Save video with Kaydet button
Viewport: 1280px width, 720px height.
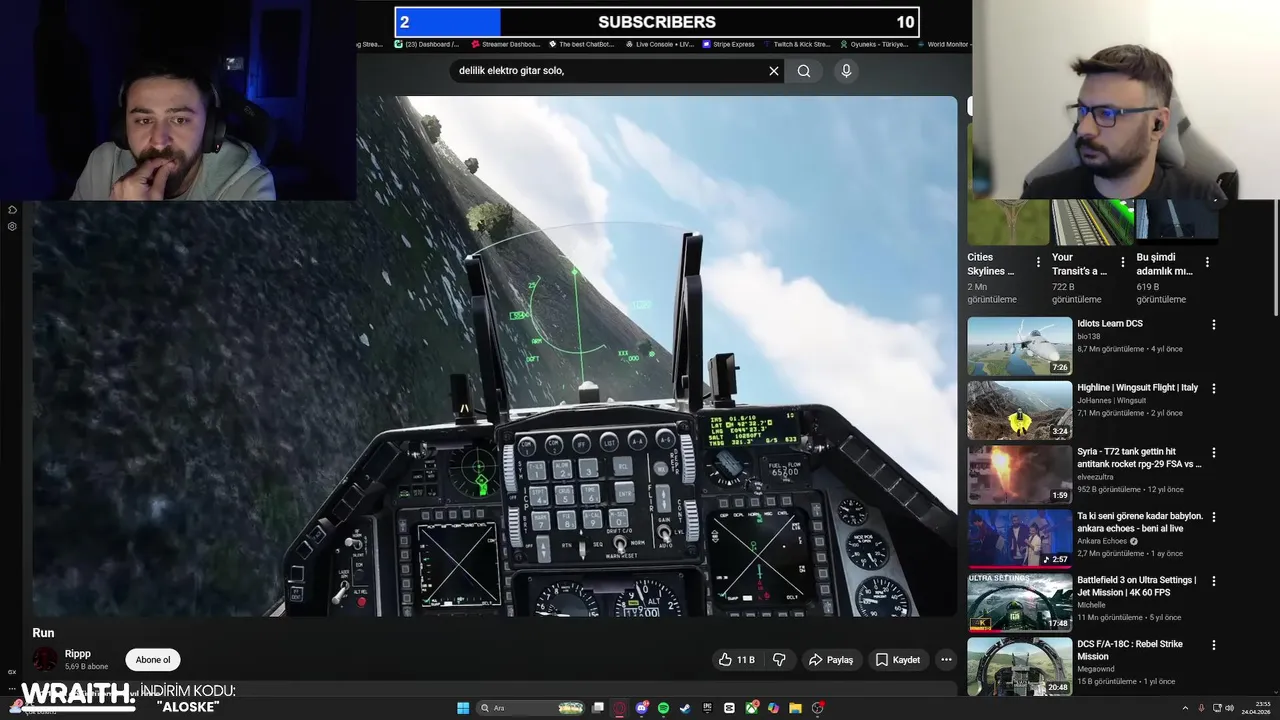tap(897, 660)
